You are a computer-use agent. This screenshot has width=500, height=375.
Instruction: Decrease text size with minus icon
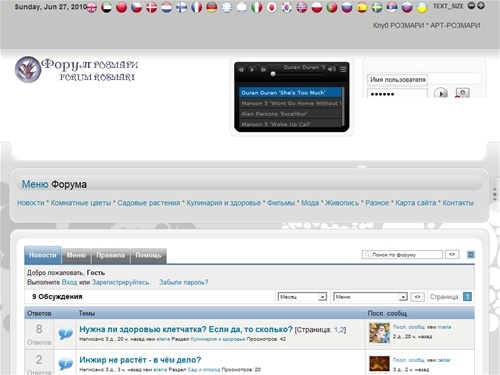471,5
